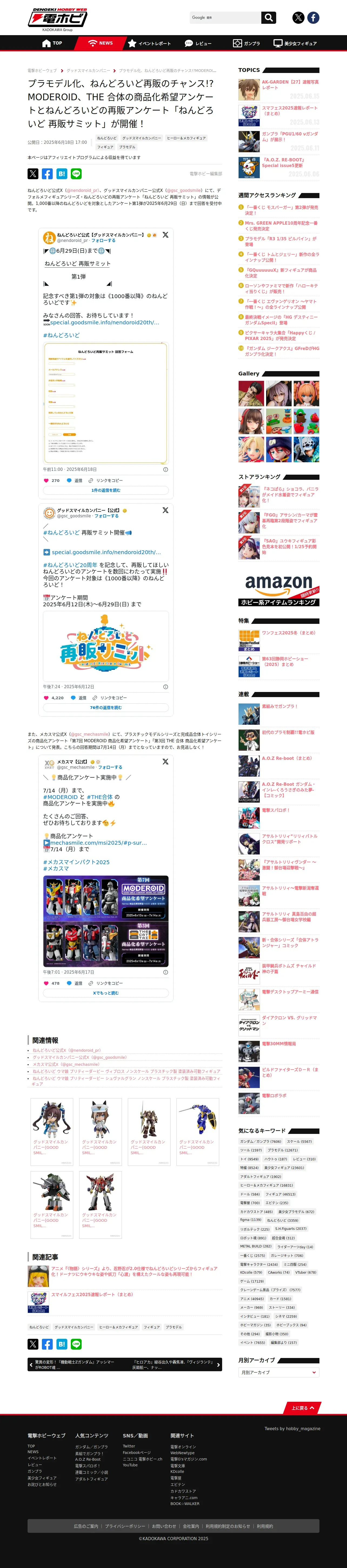
Task: Open related link ねんどろいど公式X (@nendoroid_pr)
Action: click(x=66, y=1050)
